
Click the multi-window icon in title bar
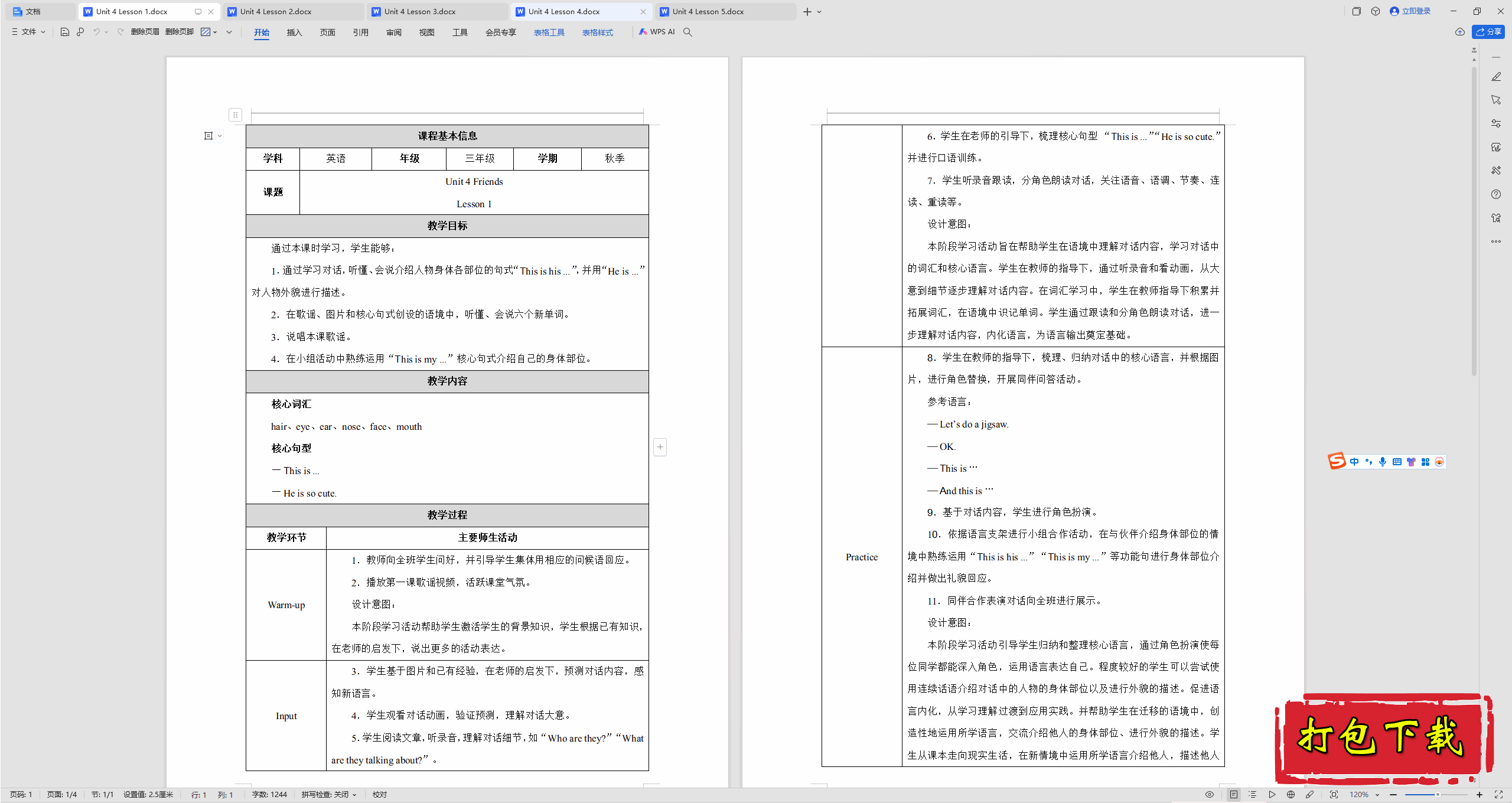pyautogui.click(x=1357, y=11)
